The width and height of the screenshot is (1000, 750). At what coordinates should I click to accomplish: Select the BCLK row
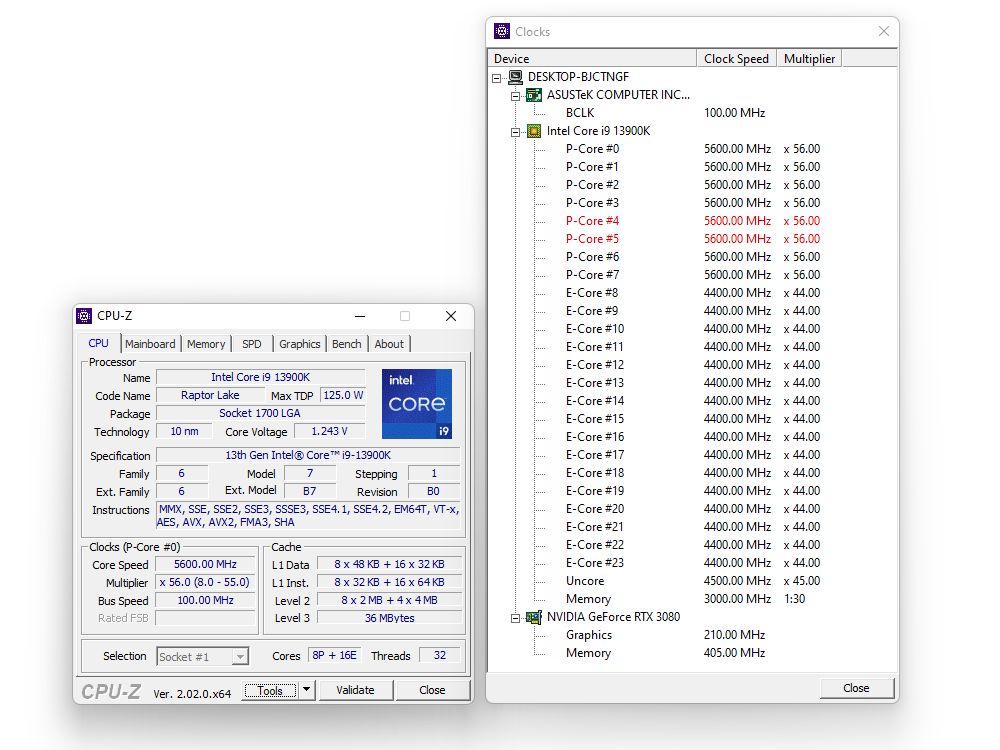[693, 113]
